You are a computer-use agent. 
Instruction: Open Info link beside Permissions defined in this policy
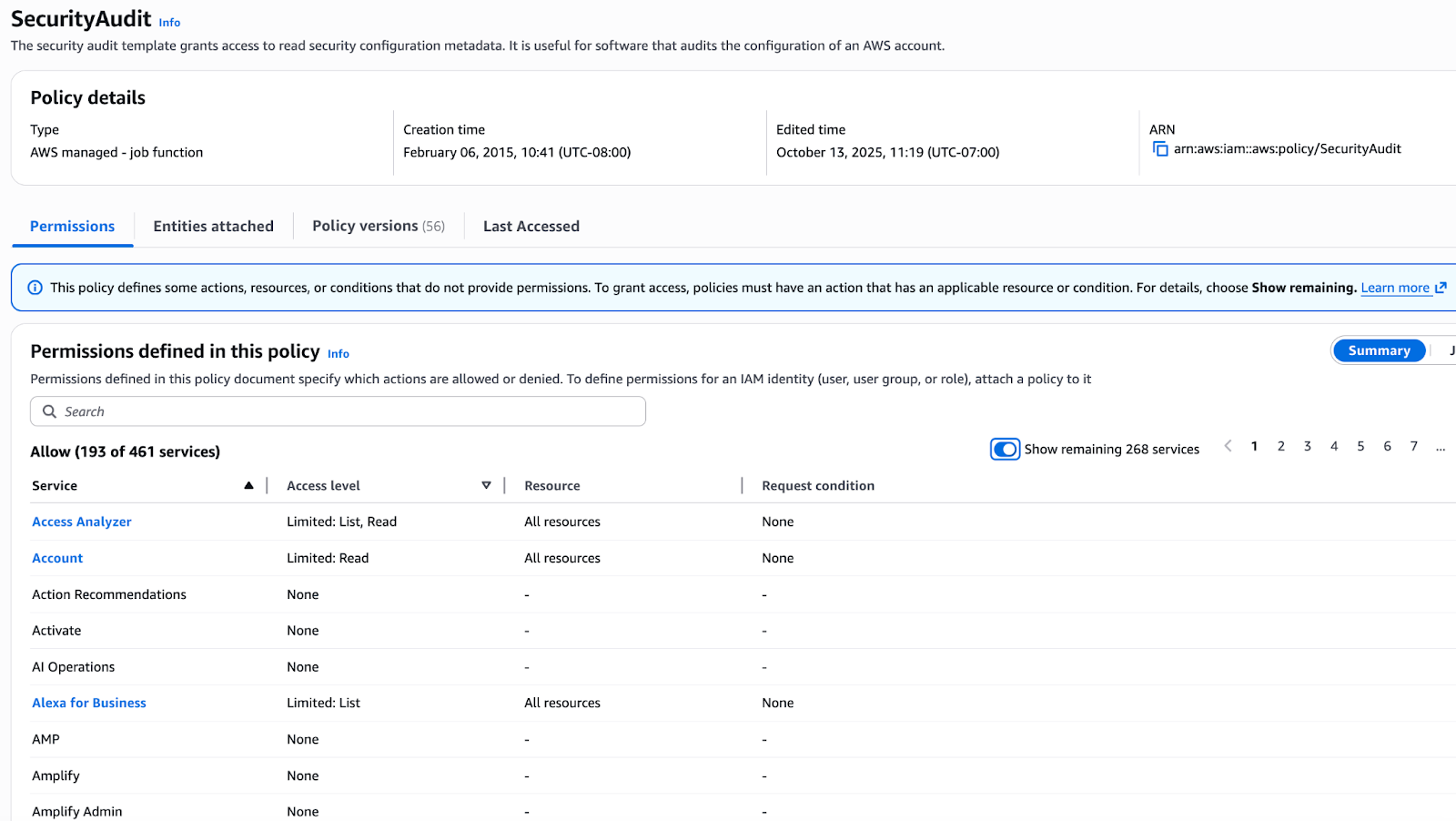pyautogui.click(x=339, y=354)
